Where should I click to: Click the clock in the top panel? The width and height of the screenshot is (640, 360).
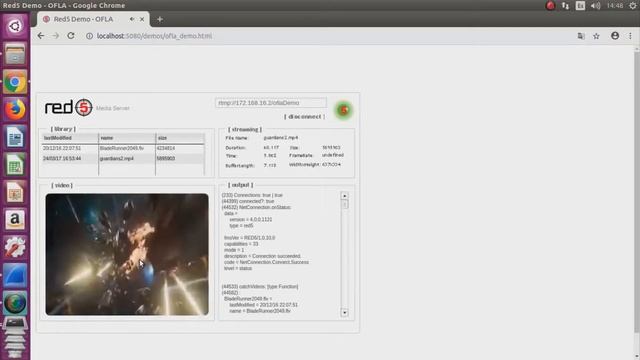point(614,5)
